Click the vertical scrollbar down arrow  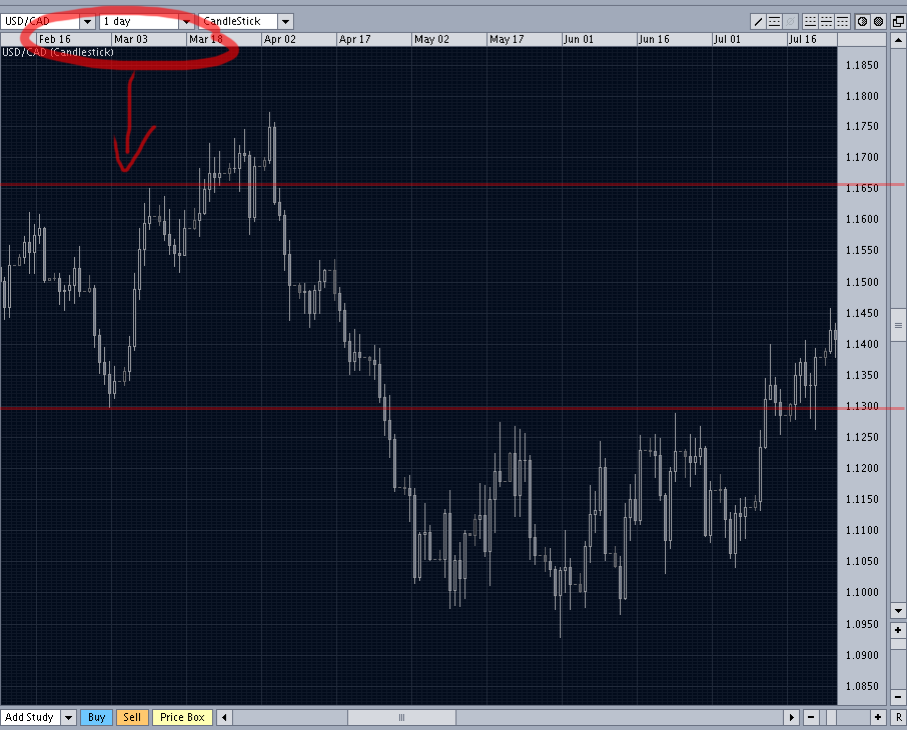(x=898, y=610)
